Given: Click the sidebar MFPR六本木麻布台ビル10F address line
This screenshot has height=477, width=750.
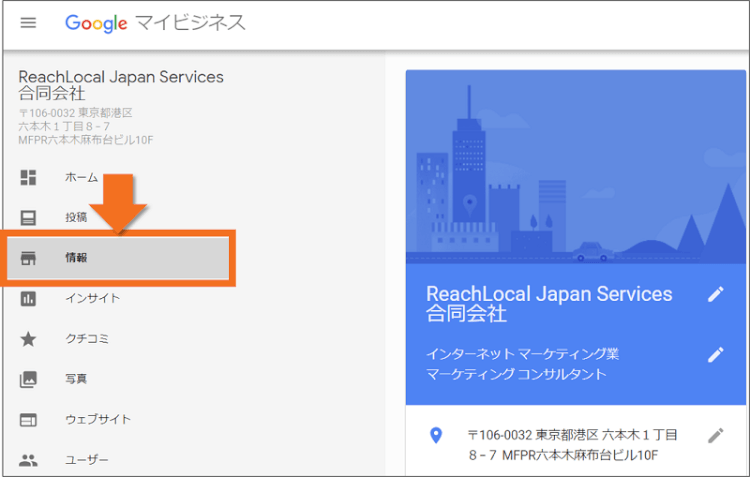Looking at the screenshot, I should (86, 140).
